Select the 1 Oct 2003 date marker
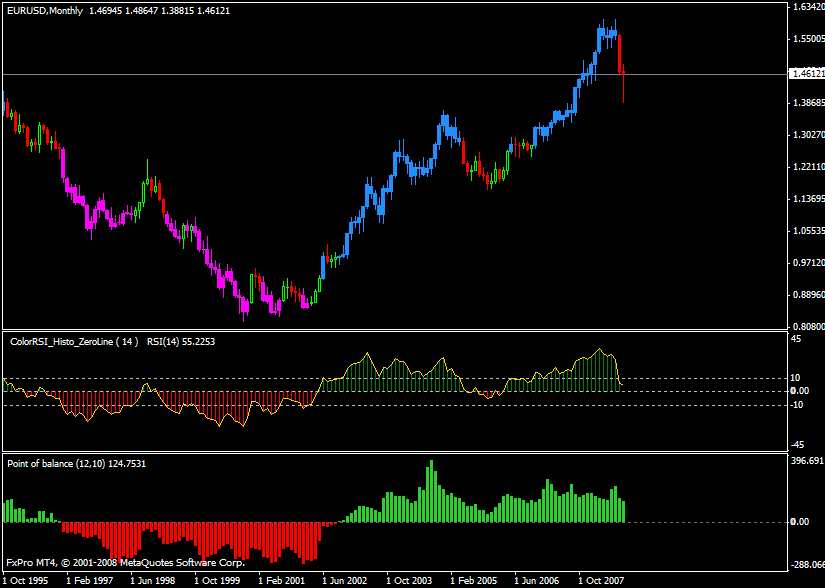Screen dimensions: 825x588 click(410, 580)
